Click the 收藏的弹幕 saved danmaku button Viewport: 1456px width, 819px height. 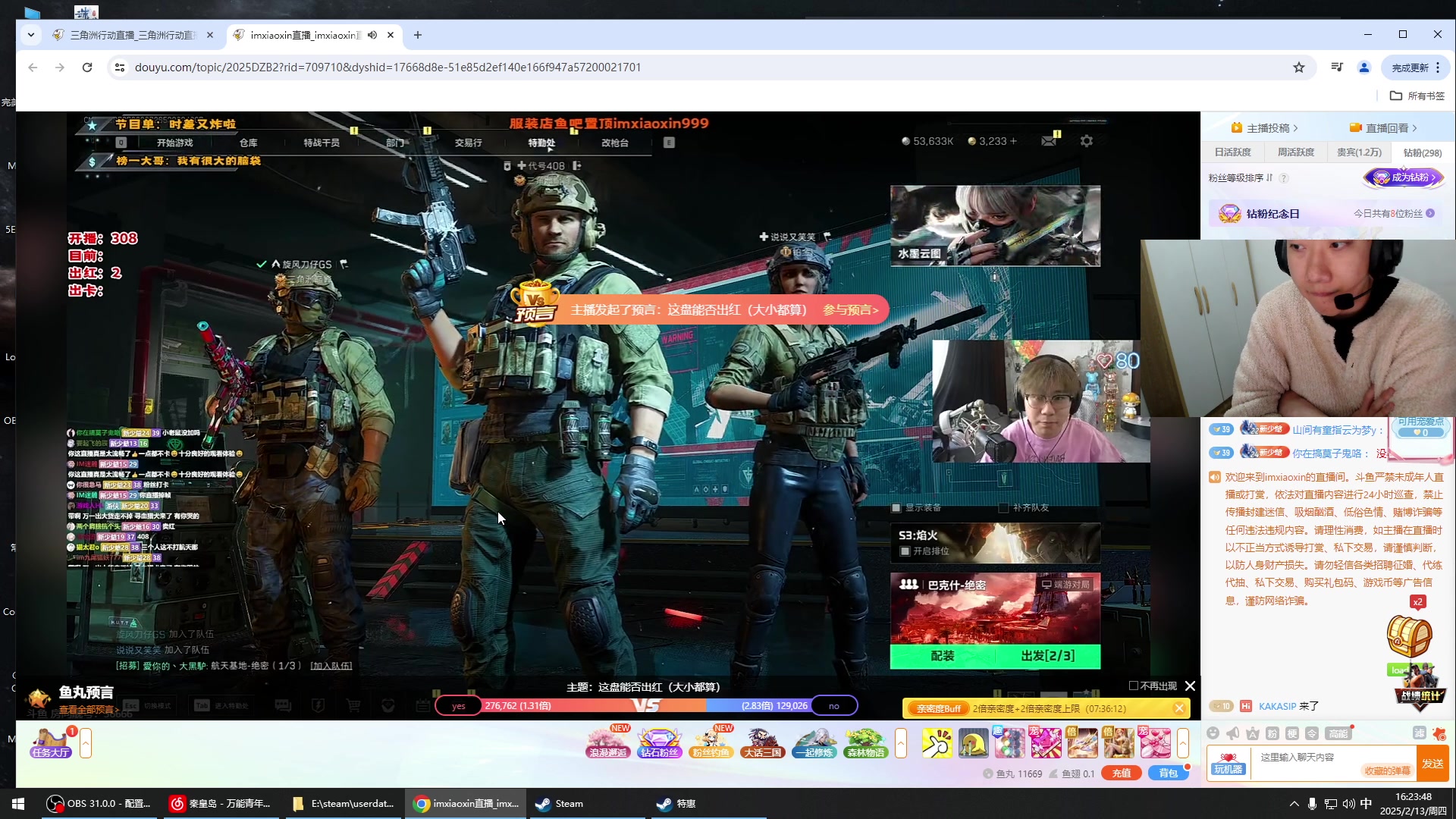point(1387,771)
